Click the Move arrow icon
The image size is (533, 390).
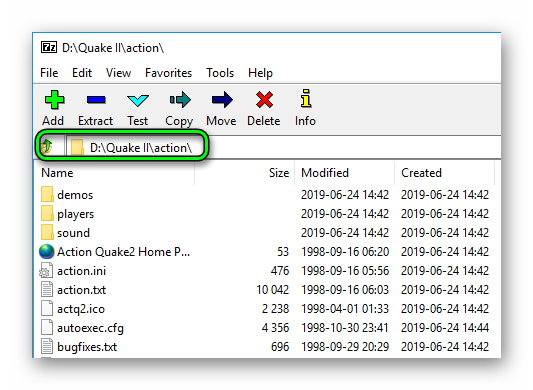tap(222, 100)
